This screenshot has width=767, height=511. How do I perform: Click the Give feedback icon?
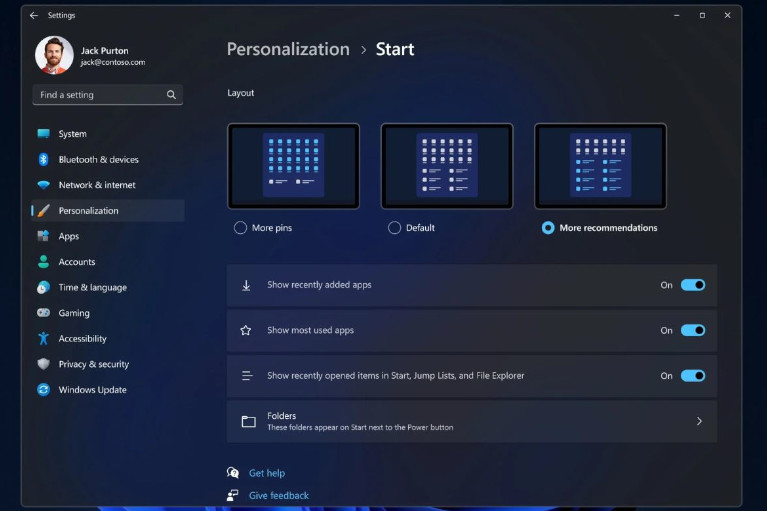tap(233, 495)
